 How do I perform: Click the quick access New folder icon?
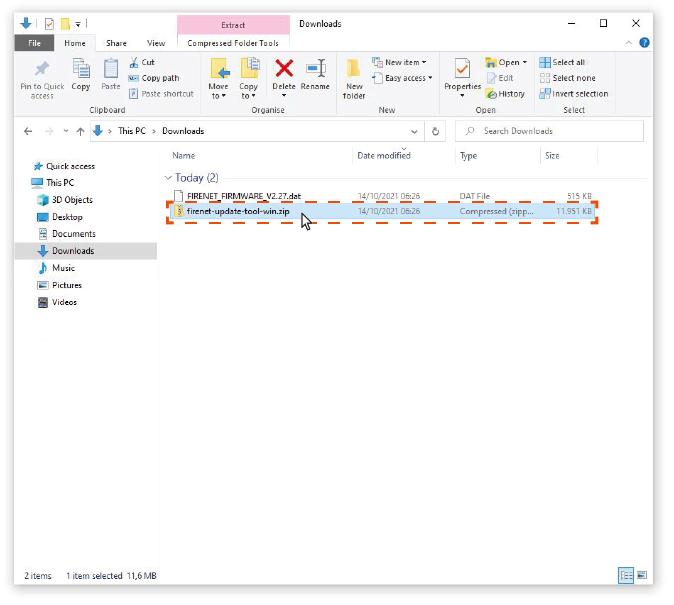point(65,24)
